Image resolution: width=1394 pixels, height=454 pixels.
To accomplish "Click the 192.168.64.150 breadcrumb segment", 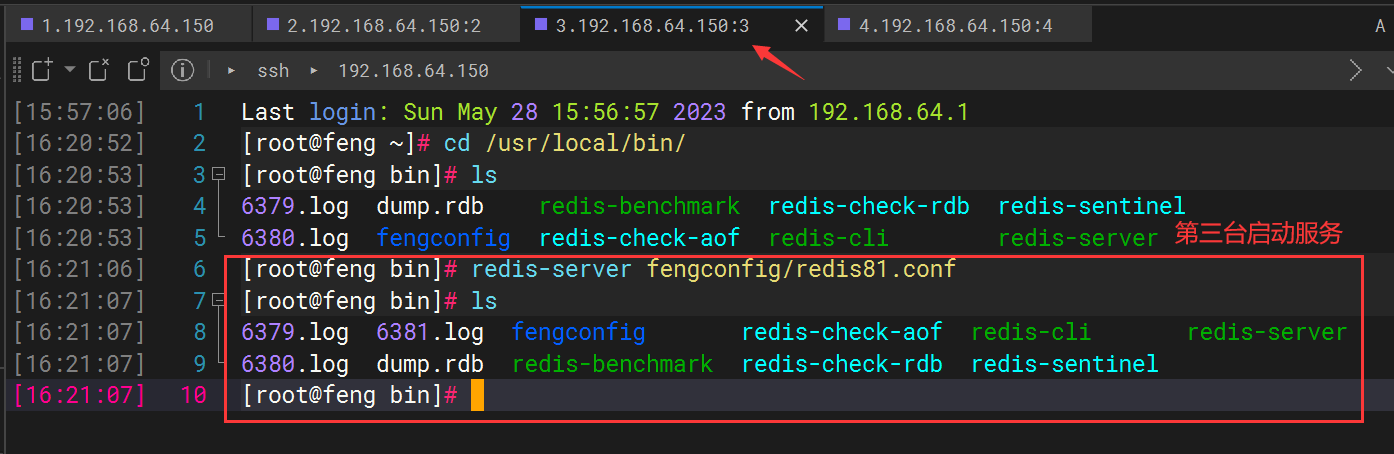I will coord(413,71).
